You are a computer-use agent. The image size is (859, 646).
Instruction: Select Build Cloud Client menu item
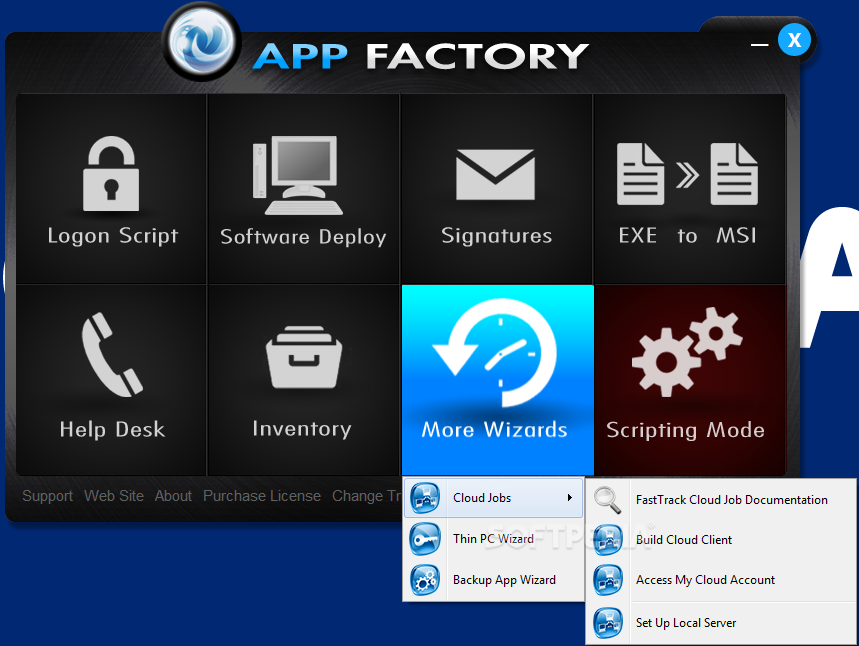pyautogui.click(x=721, y=540)
